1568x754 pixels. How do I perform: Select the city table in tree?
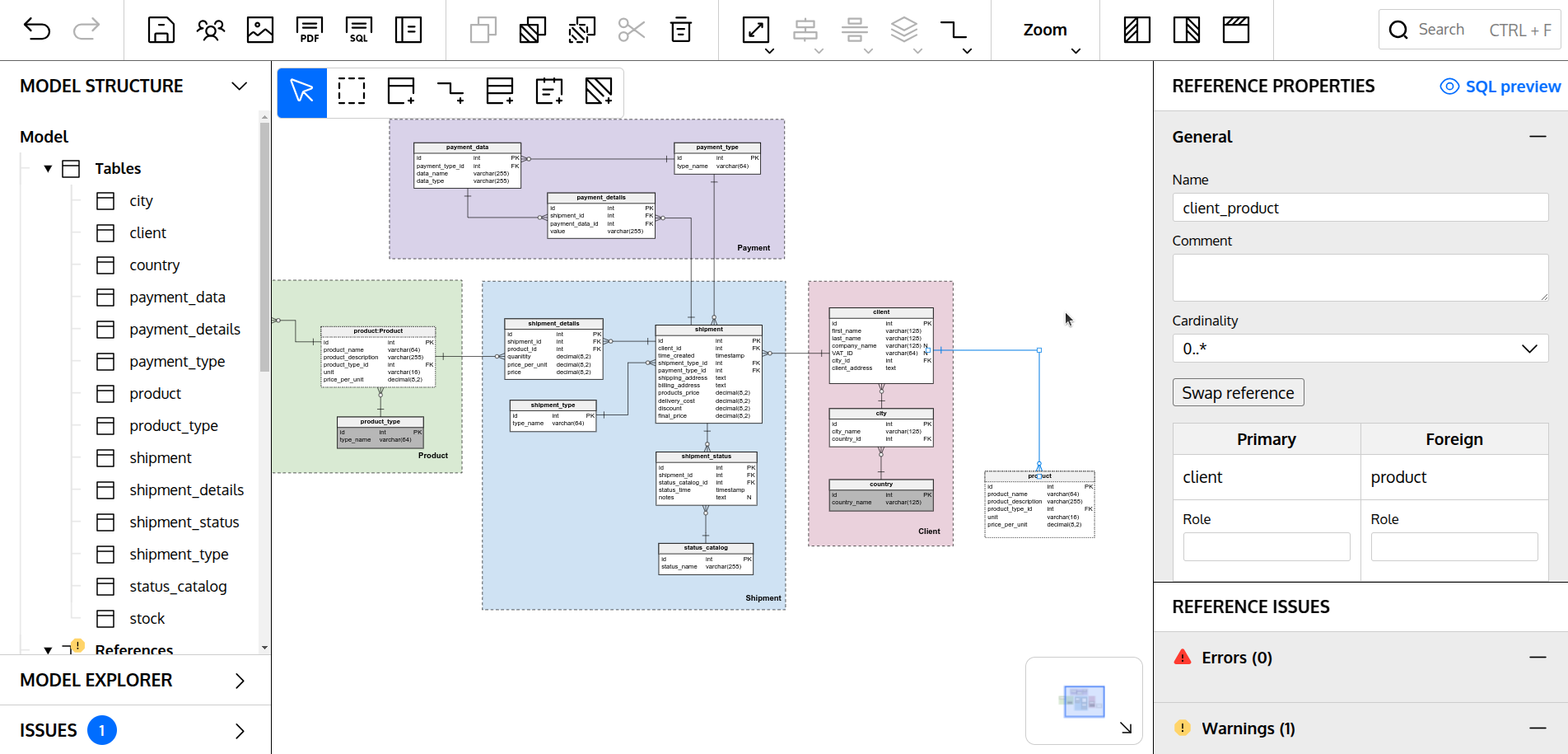pos(141,201)
